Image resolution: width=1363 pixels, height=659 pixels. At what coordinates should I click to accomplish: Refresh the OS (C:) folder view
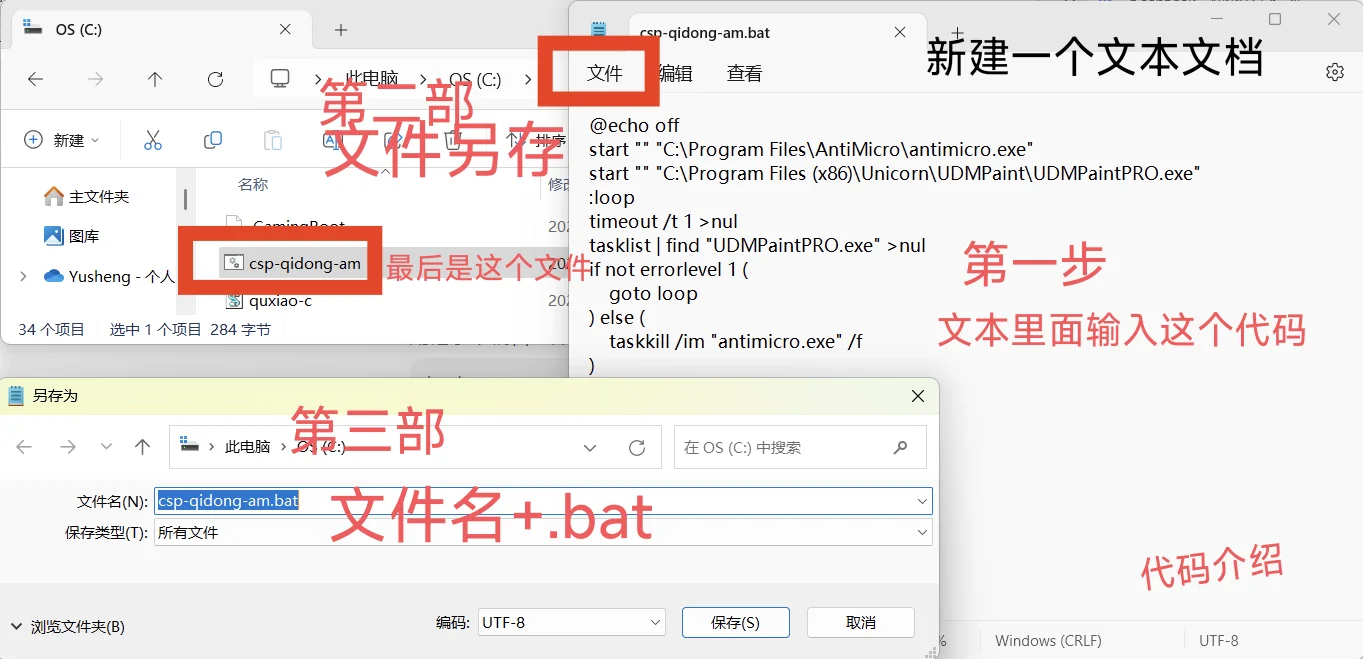[214, 80]
